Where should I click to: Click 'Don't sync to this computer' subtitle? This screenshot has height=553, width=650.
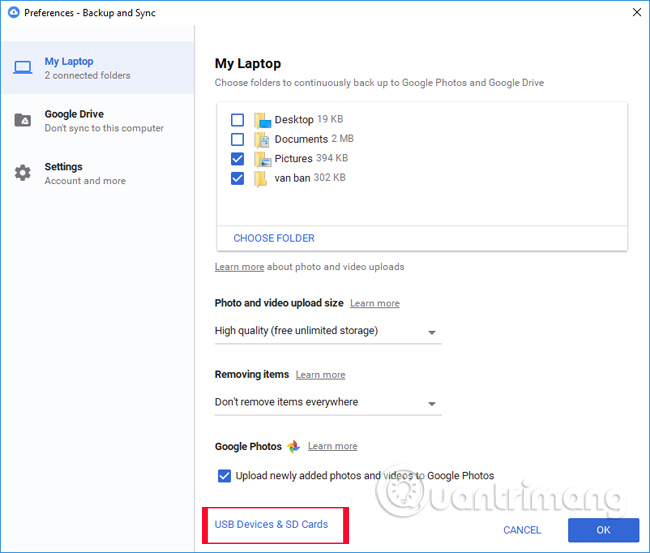(x=104, y=129)
